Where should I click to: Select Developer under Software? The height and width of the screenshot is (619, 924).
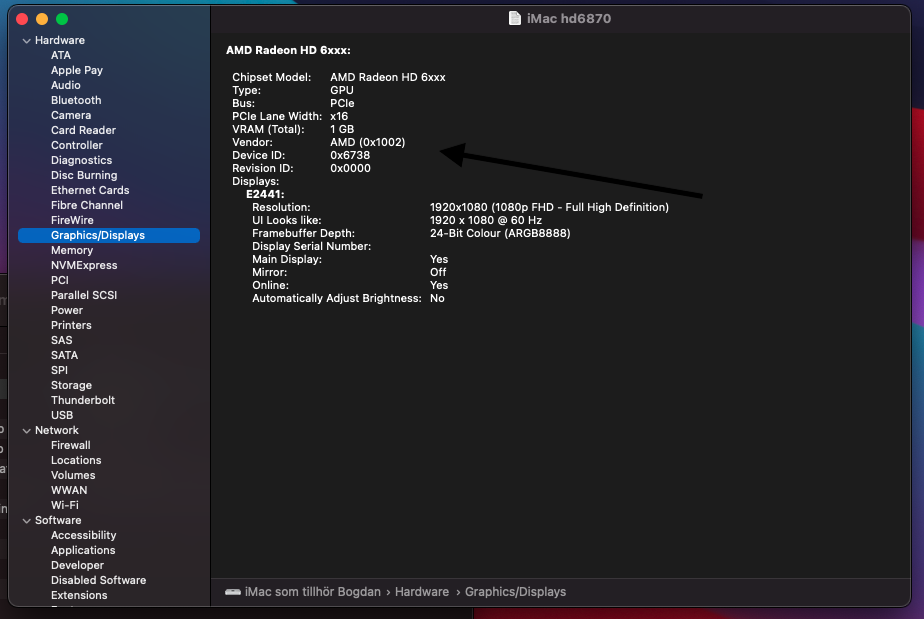point(77,565)
